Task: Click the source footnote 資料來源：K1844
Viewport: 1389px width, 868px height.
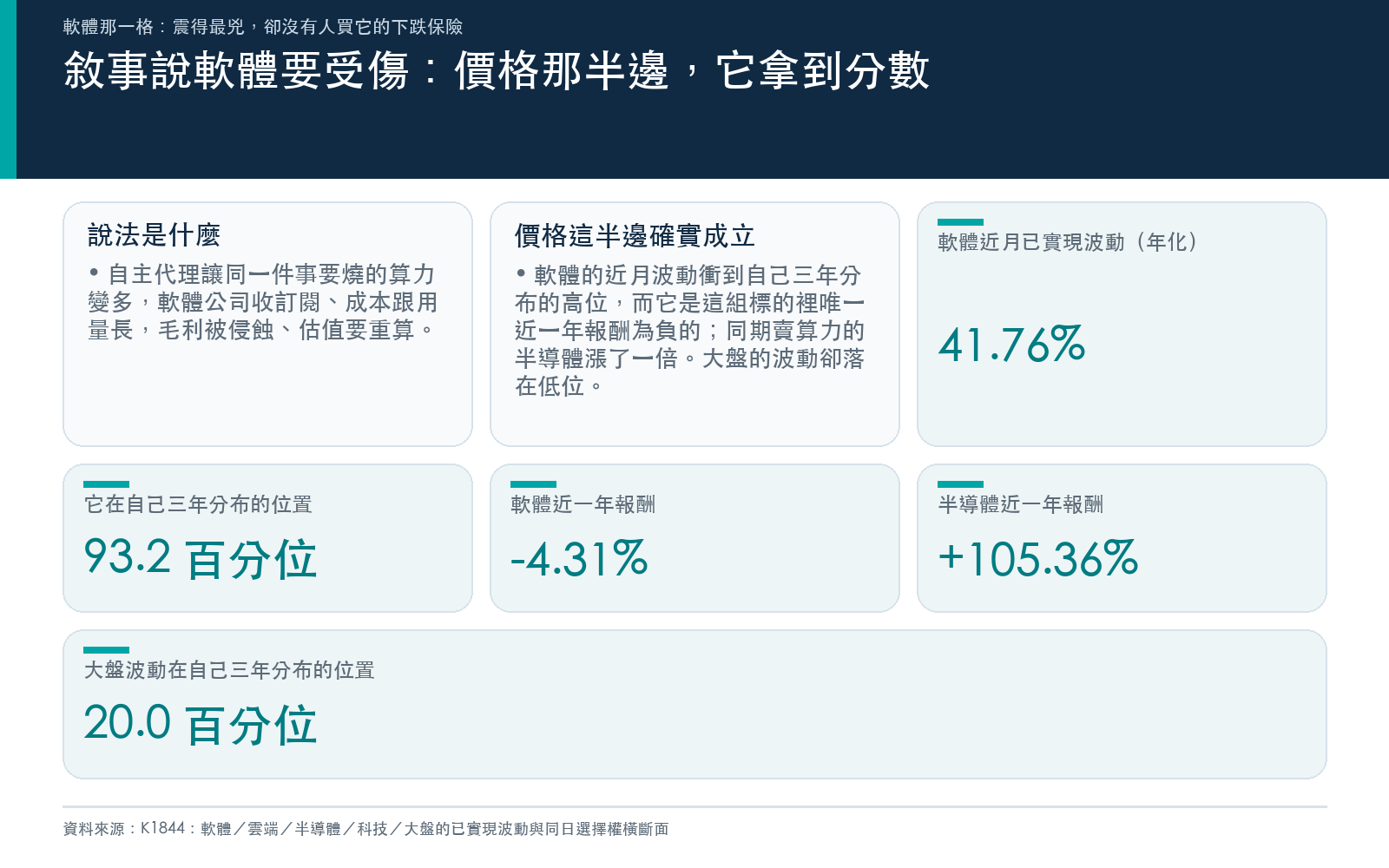Action: pyautogui.click(x=365, y=829)
